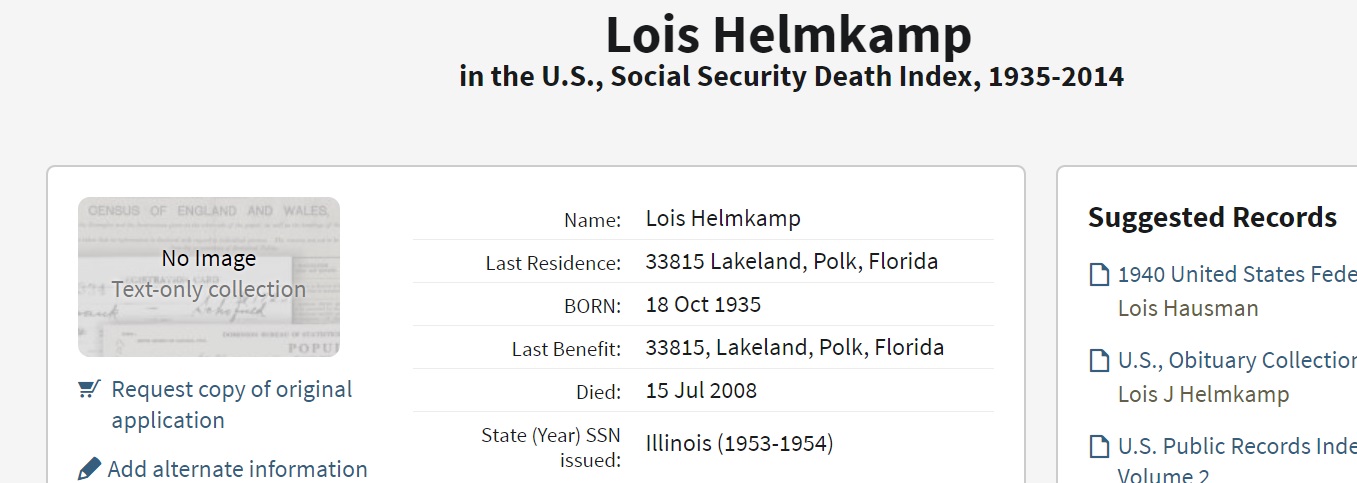Select the Lois Hausman suggested name
1357x483 pixels.
(1188, 308)
